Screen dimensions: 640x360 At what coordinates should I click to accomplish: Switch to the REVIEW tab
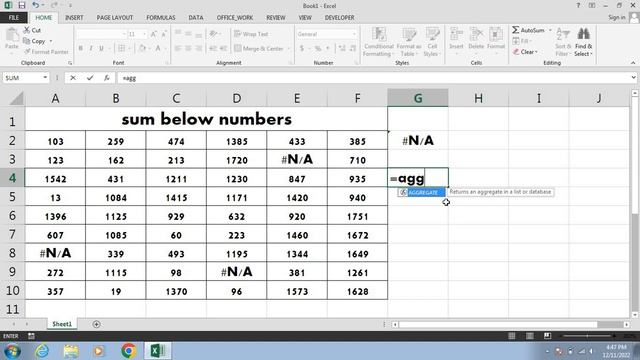[276, 18]
